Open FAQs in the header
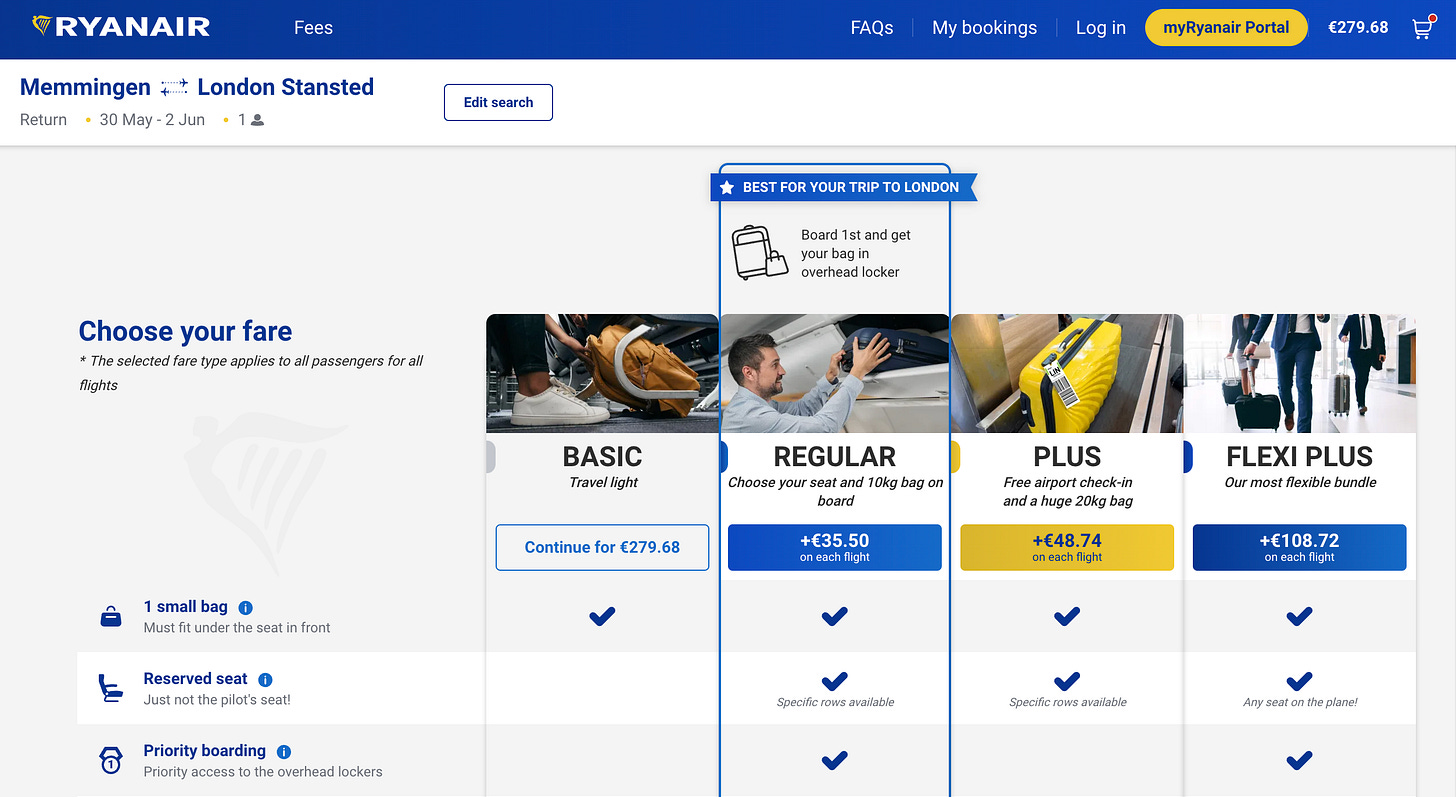1456x797 pixels. click(x=872, y=28)
